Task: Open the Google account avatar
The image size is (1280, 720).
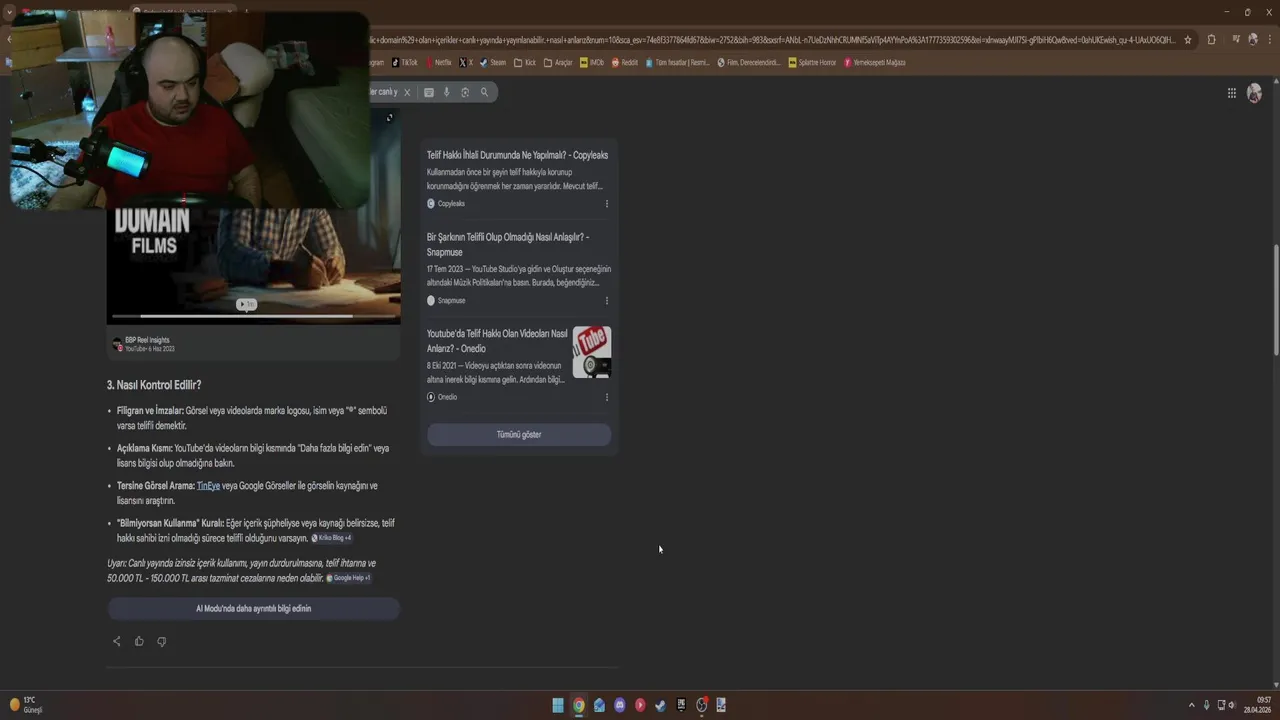Action: 1254,93
